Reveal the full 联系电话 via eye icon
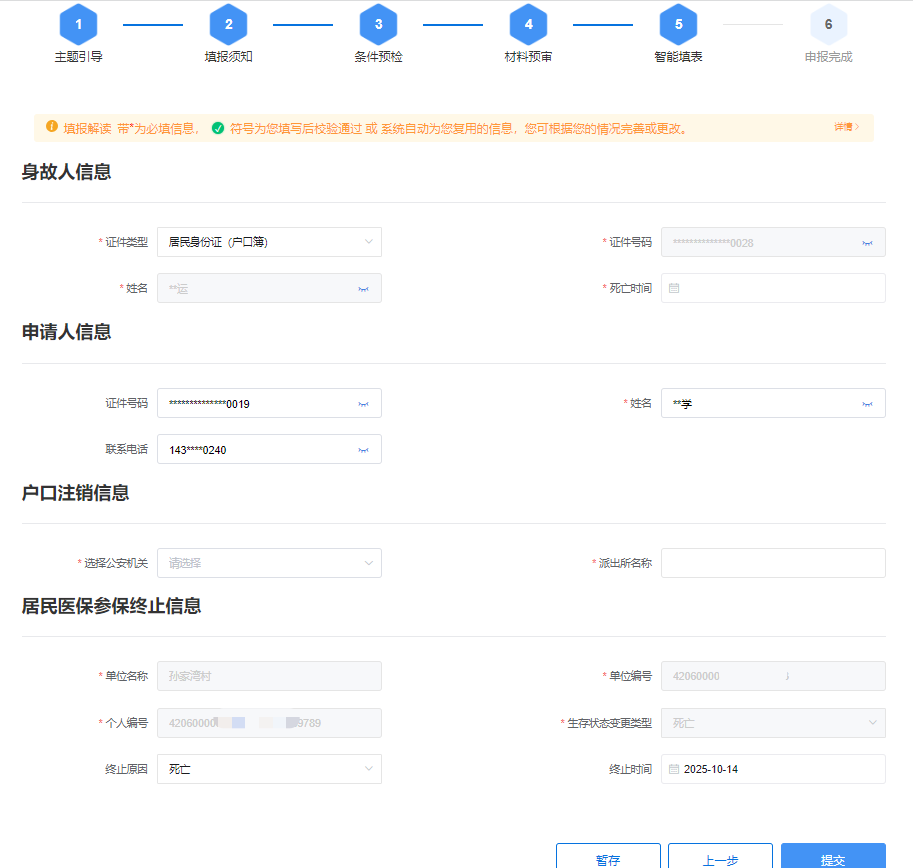 (363, 450)
